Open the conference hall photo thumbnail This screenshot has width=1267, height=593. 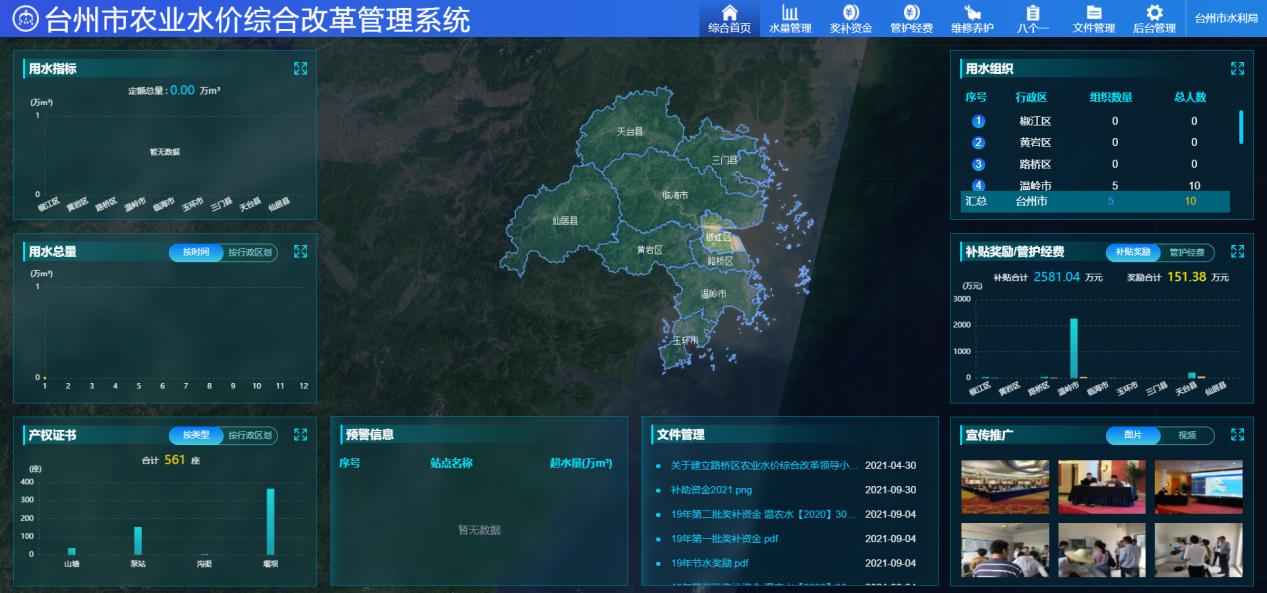click(1005, 487)
